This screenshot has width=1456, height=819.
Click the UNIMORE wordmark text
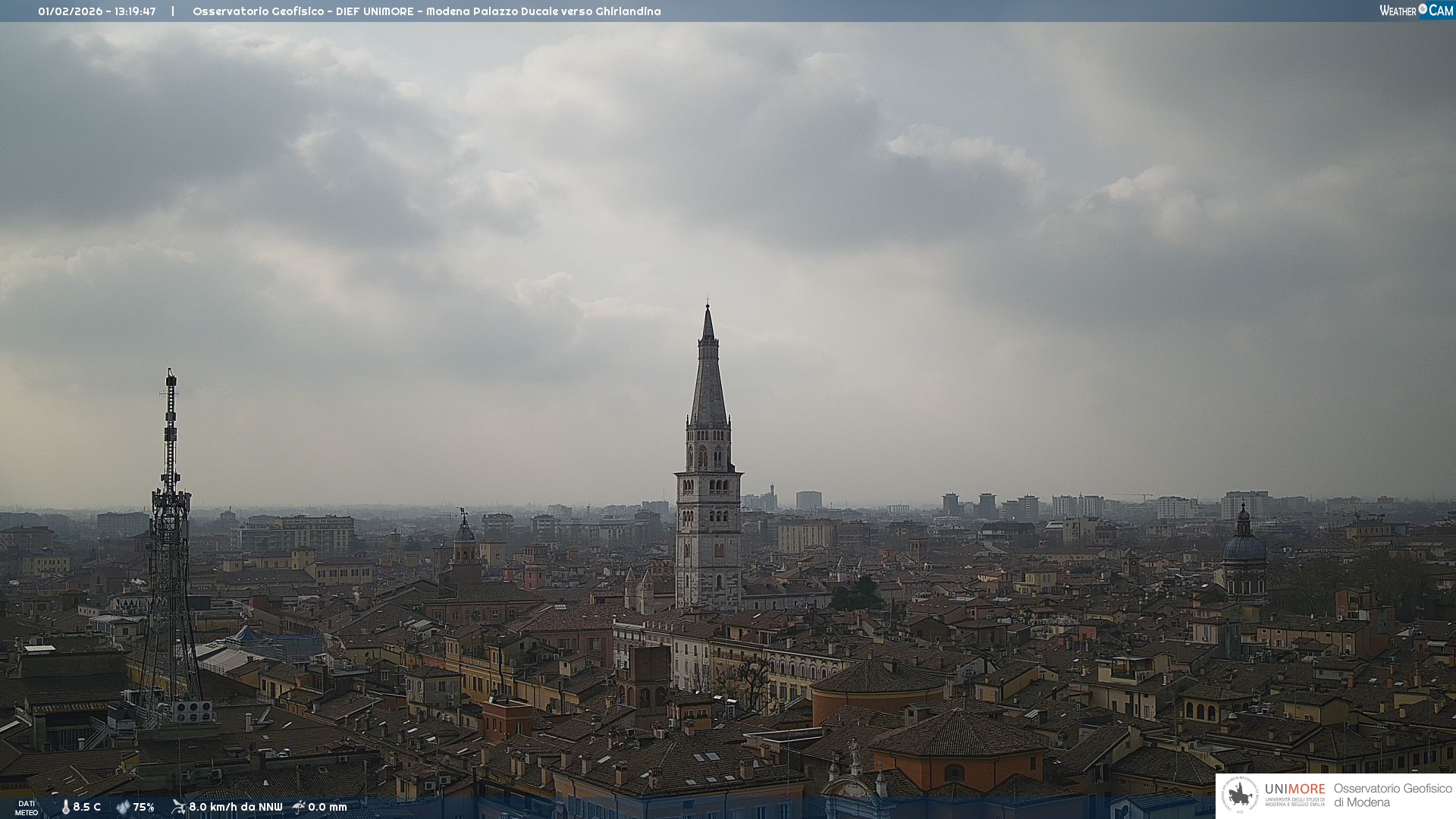tap(1294, 789)
